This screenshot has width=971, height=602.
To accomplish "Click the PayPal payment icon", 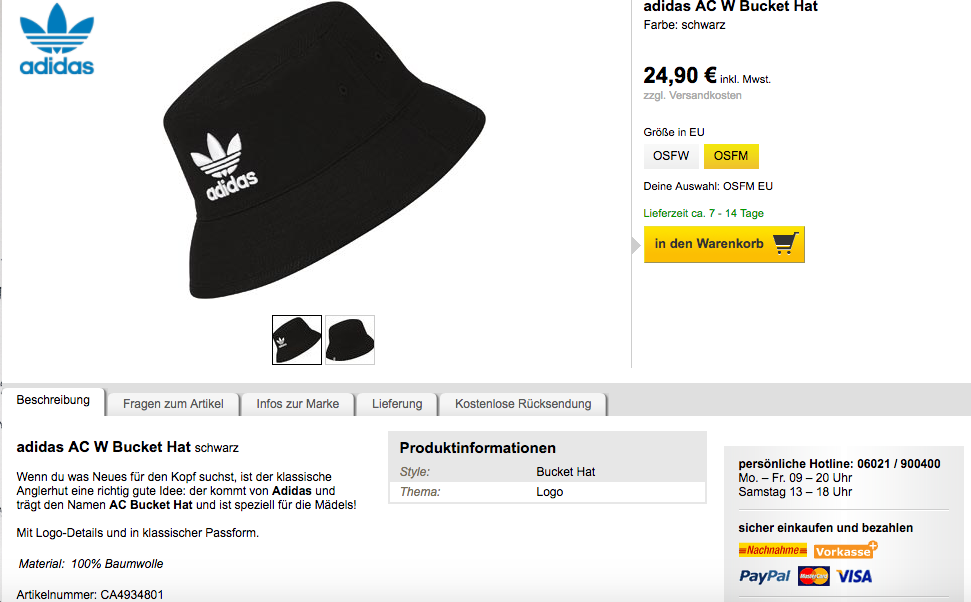I will pos(764,576).
